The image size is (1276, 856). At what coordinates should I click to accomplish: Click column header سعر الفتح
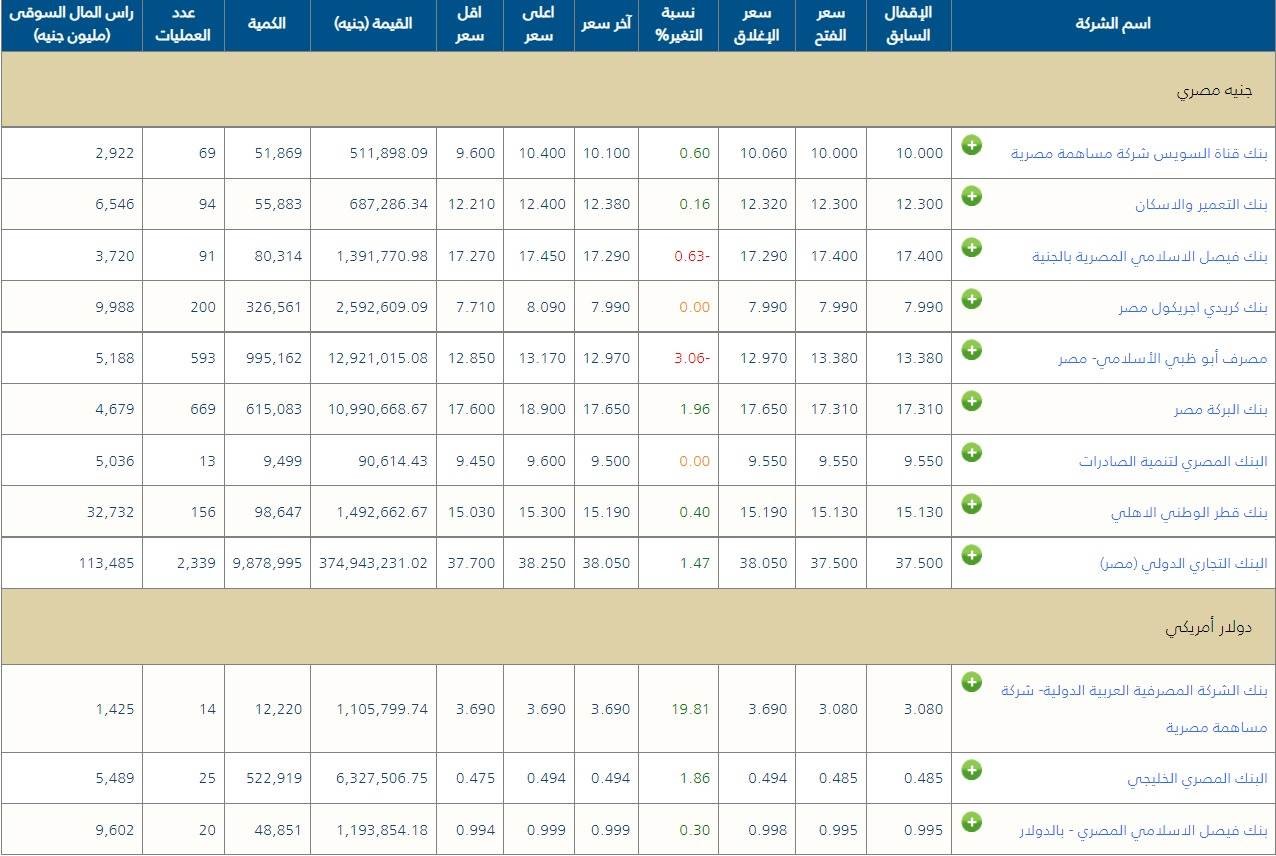point(830,25)
